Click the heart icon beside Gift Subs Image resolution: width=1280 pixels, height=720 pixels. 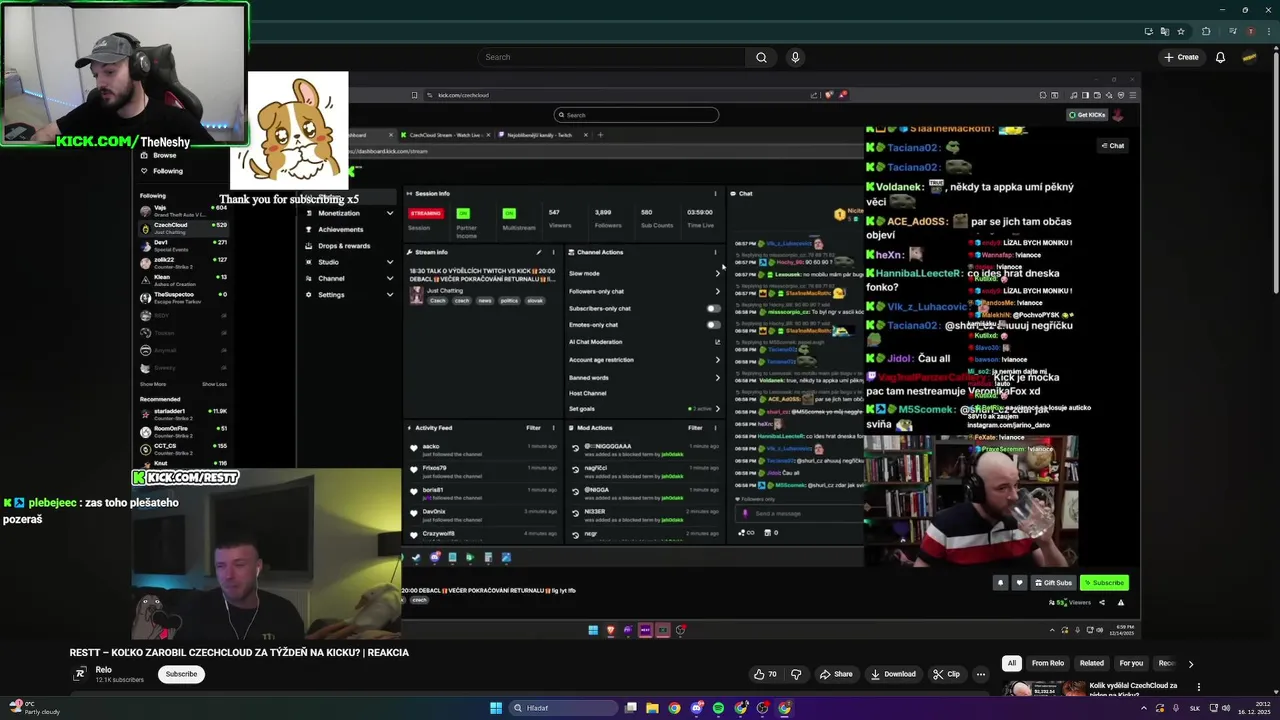point(1019,583)
